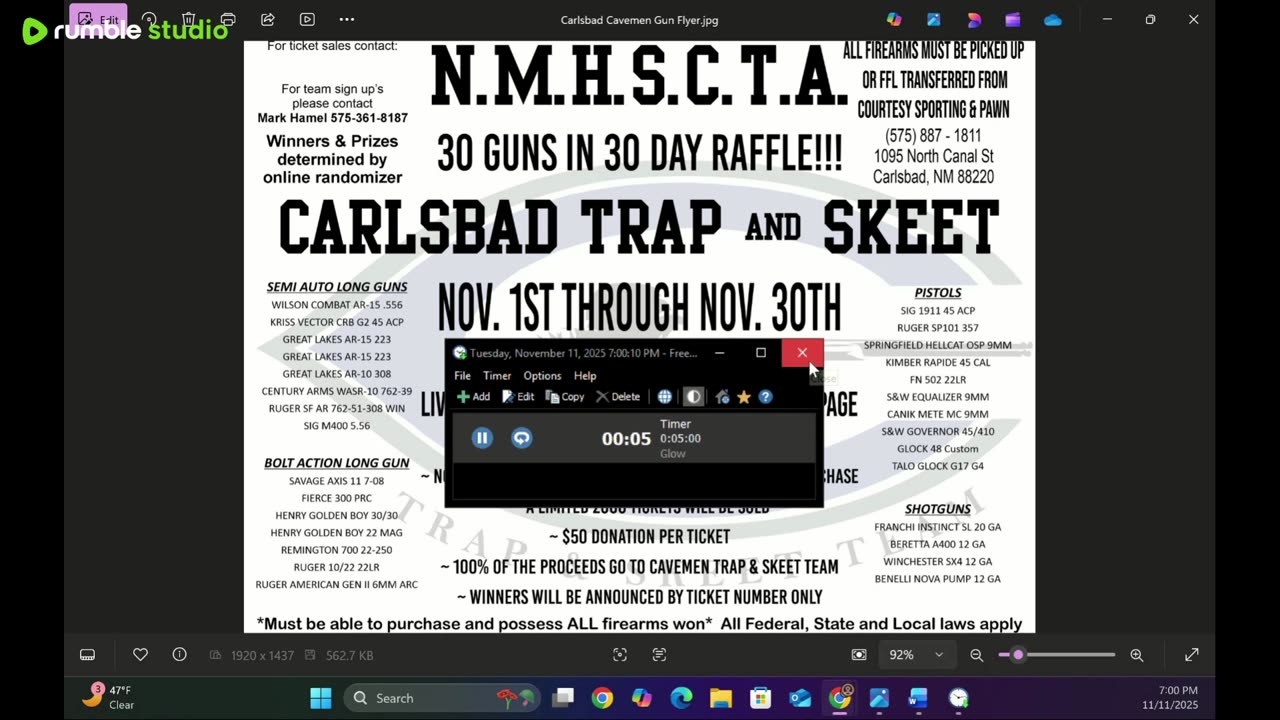Click the home page icon in timer toolbar
1280x720 pixels.
[722, 397]
